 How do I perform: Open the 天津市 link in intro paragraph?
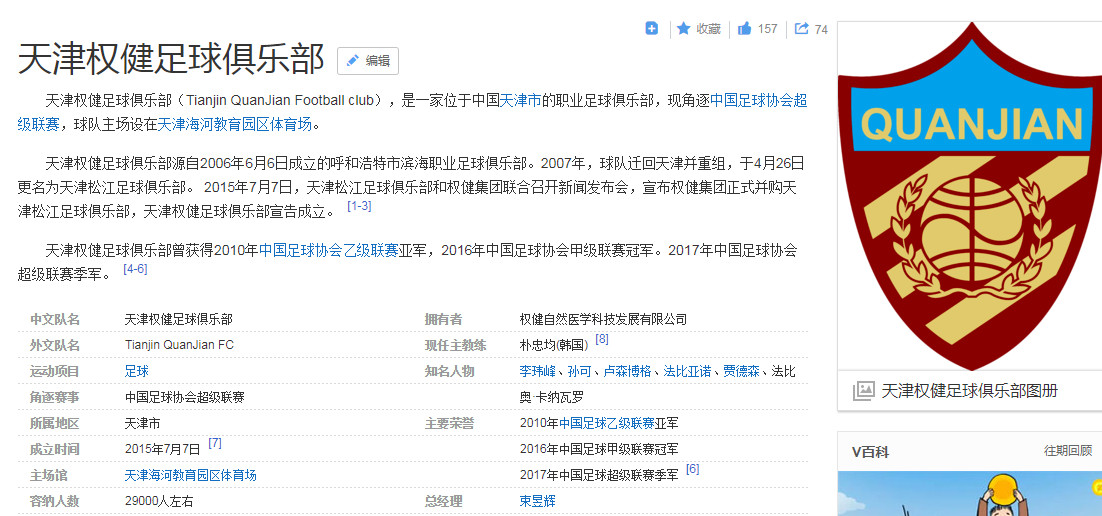pyautogui.click(x=519, y=100)
